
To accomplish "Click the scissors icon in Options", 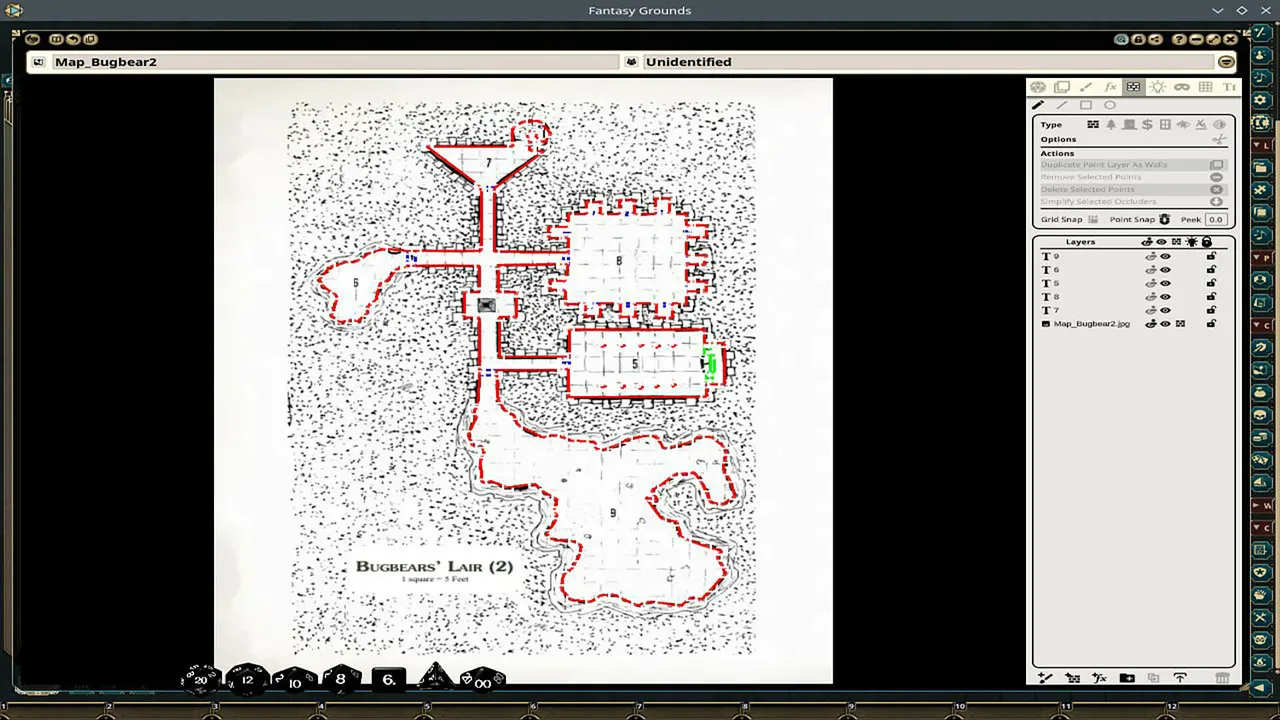I will pos(1218,139).
